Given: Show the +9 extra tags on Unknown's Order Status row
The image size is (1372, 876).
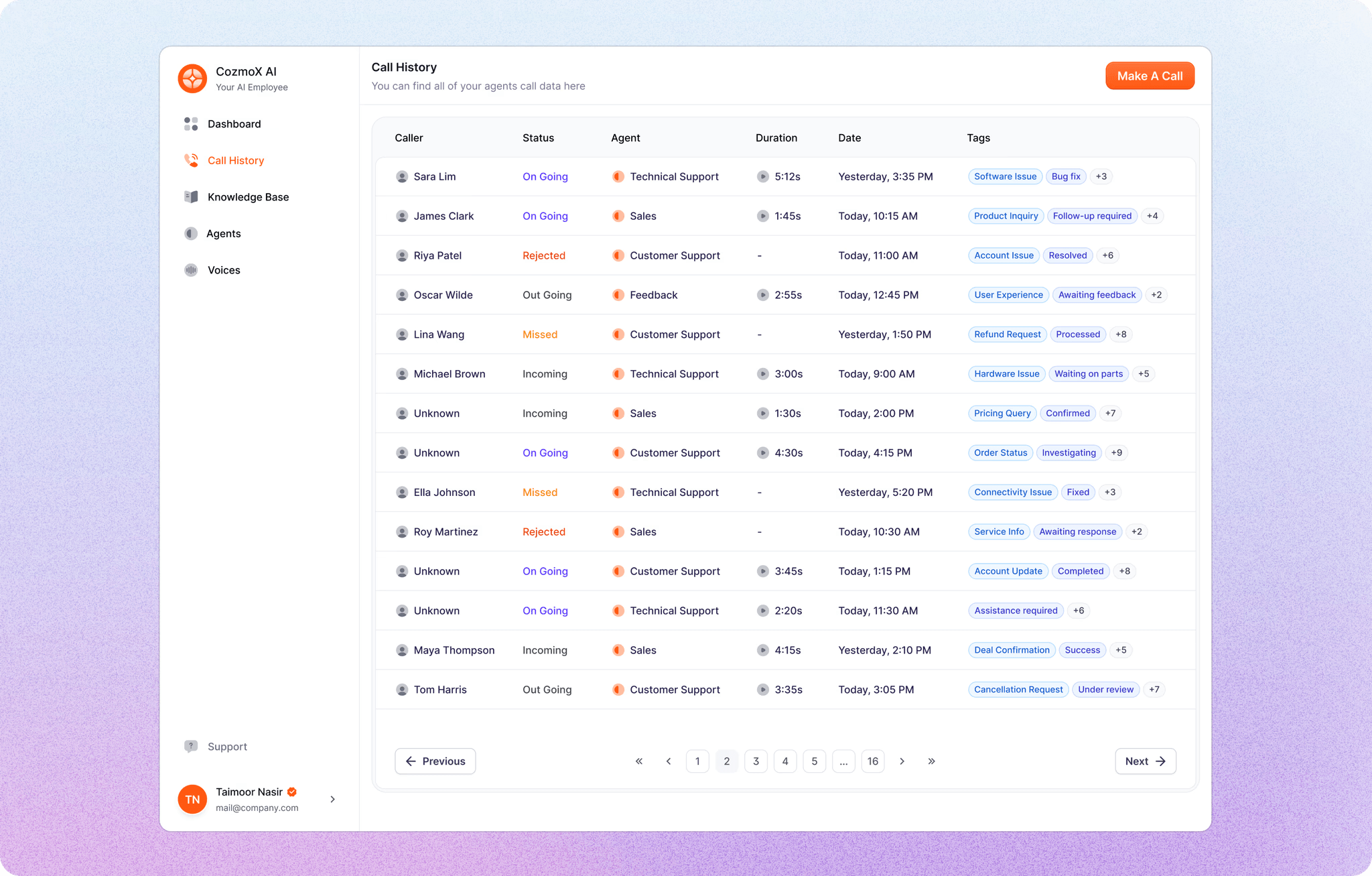Looking at the screenshot, I should pos(1116,452).
